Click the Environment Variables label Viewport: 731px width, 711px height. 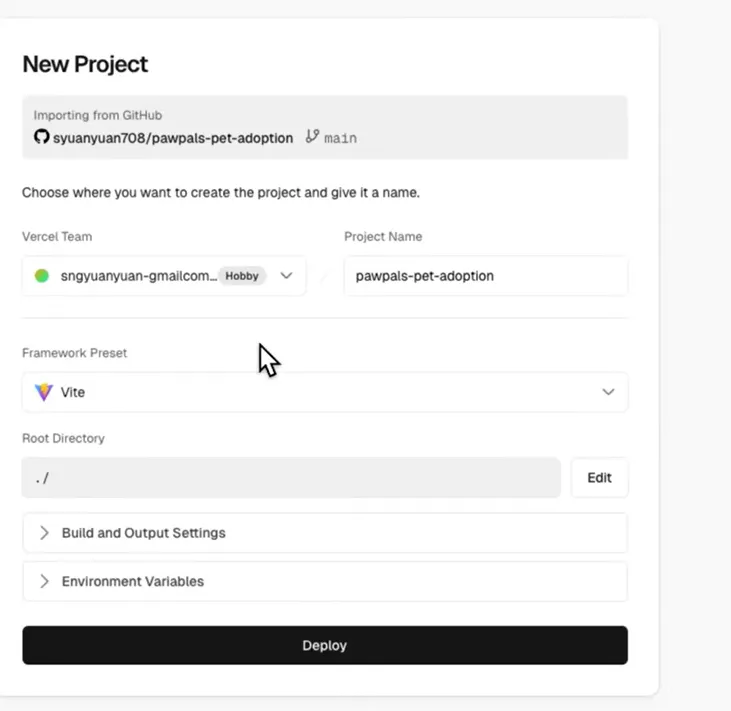click(x=132, y=581)
